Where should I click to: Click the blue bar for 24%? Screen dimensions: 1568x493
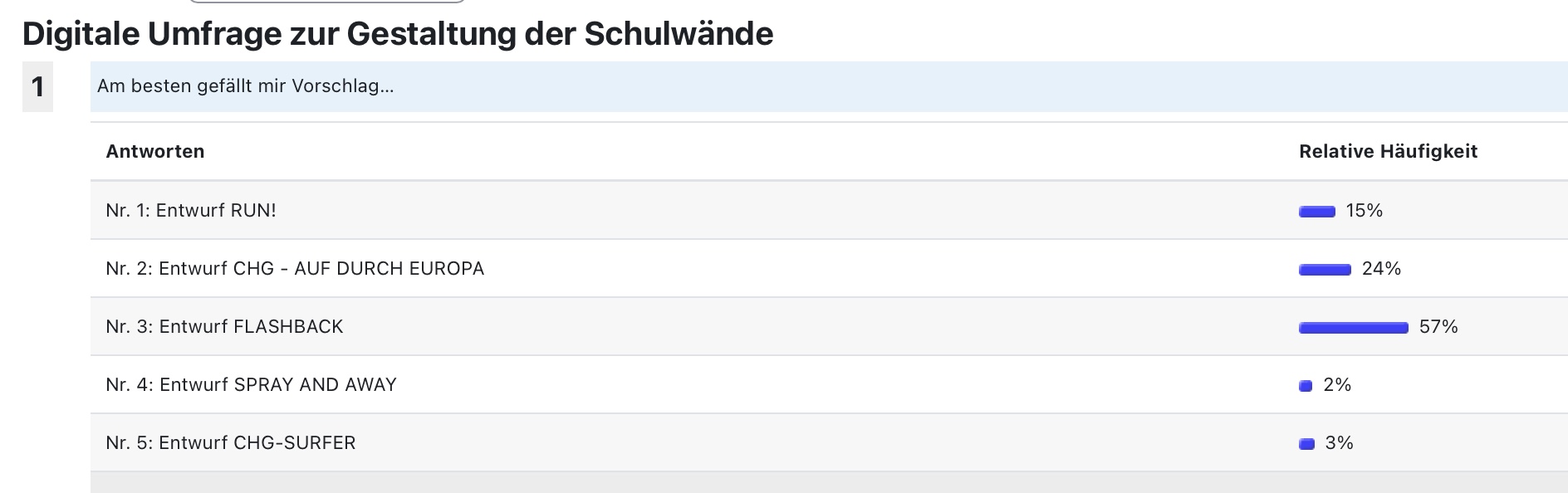click(1325, 270)
